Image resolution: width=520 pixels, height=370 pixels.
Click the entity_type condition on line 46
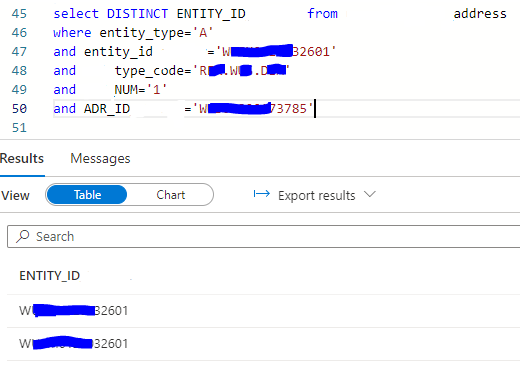(x=156, y=33)
